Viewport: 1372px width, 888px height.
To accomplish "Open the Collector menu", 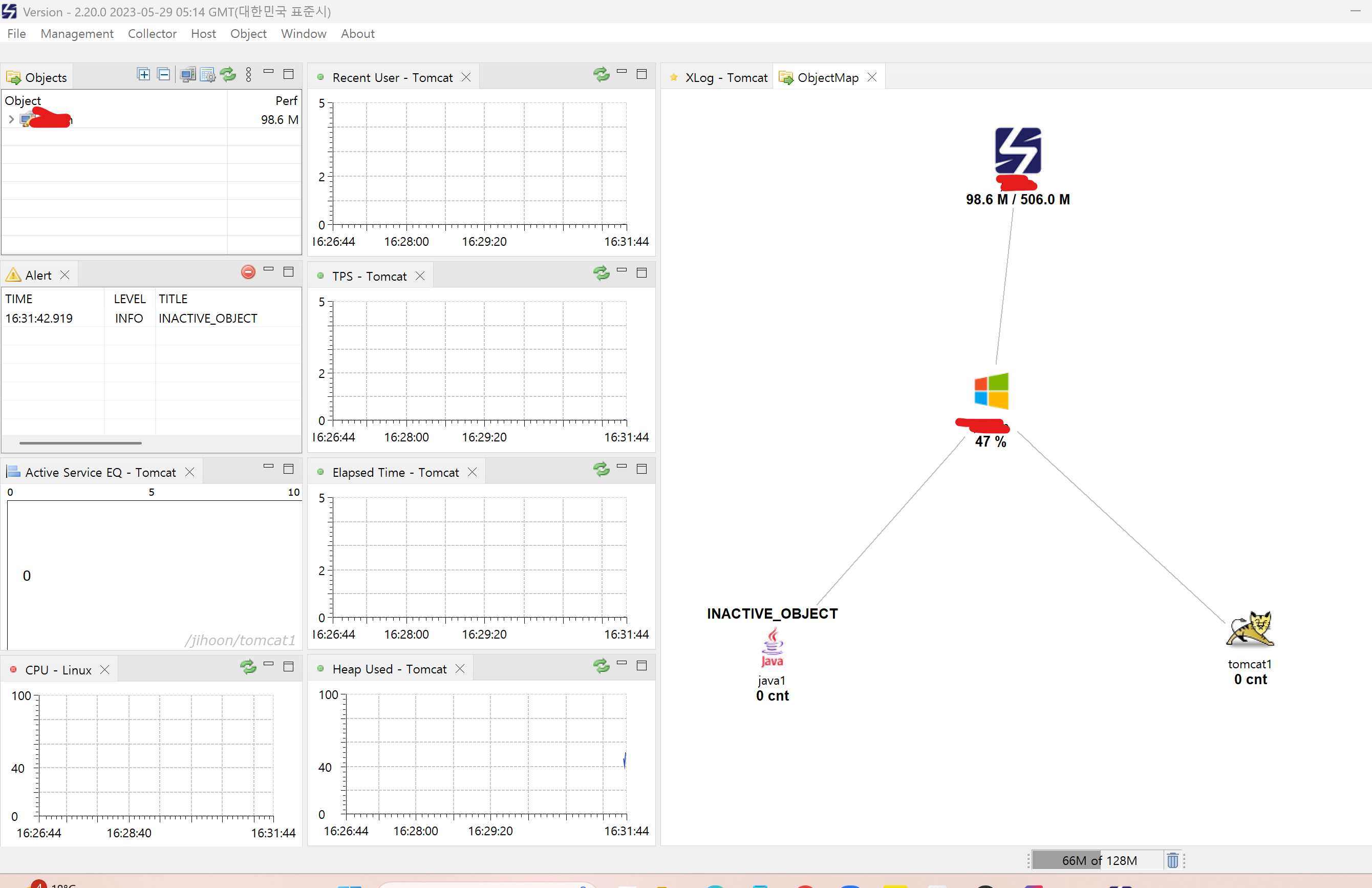I will pyautogui.click(x=152, y=33).
